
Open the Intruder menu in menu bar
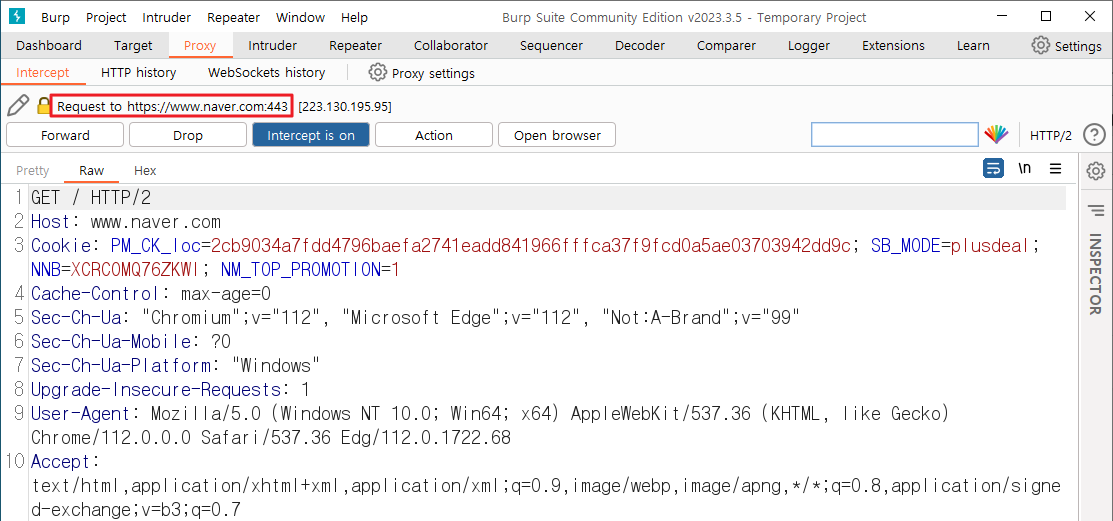[167, 17]
